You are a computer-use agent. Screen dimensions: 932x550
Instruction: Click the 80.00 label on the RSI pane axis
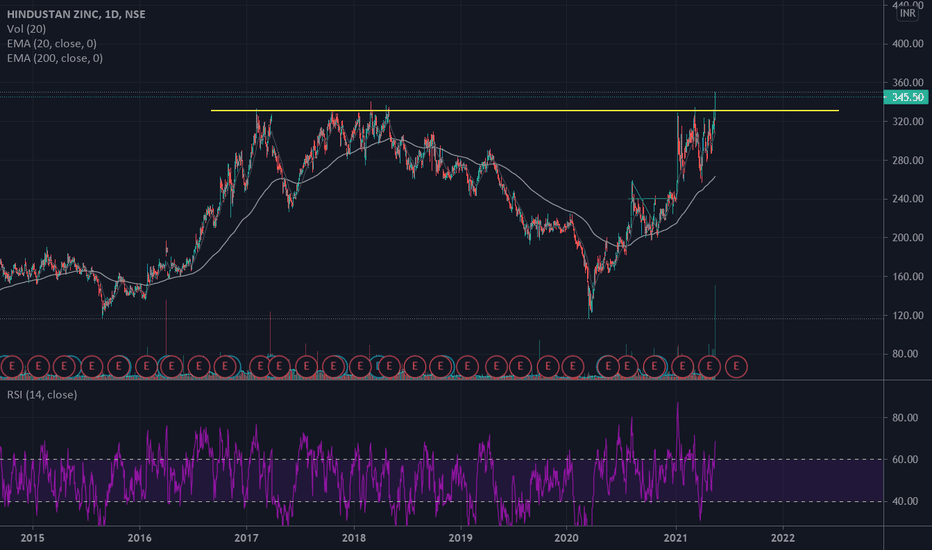905,418
